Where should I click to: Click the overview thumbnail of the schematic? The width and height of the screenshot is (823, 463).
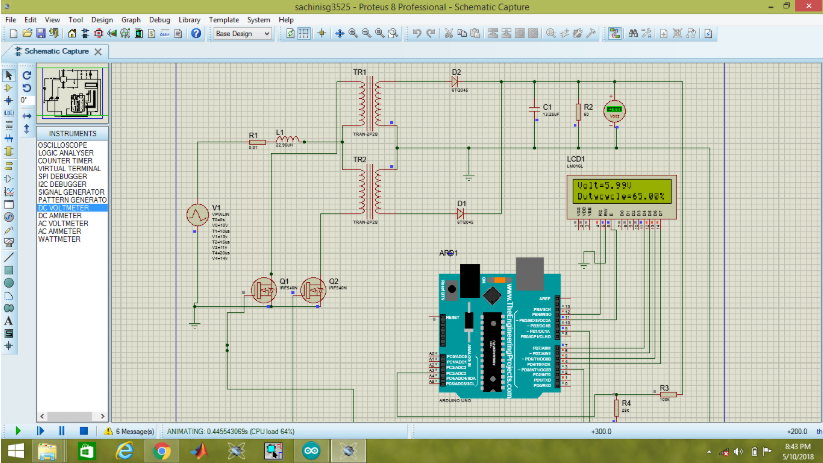click(x=72, y=93)
